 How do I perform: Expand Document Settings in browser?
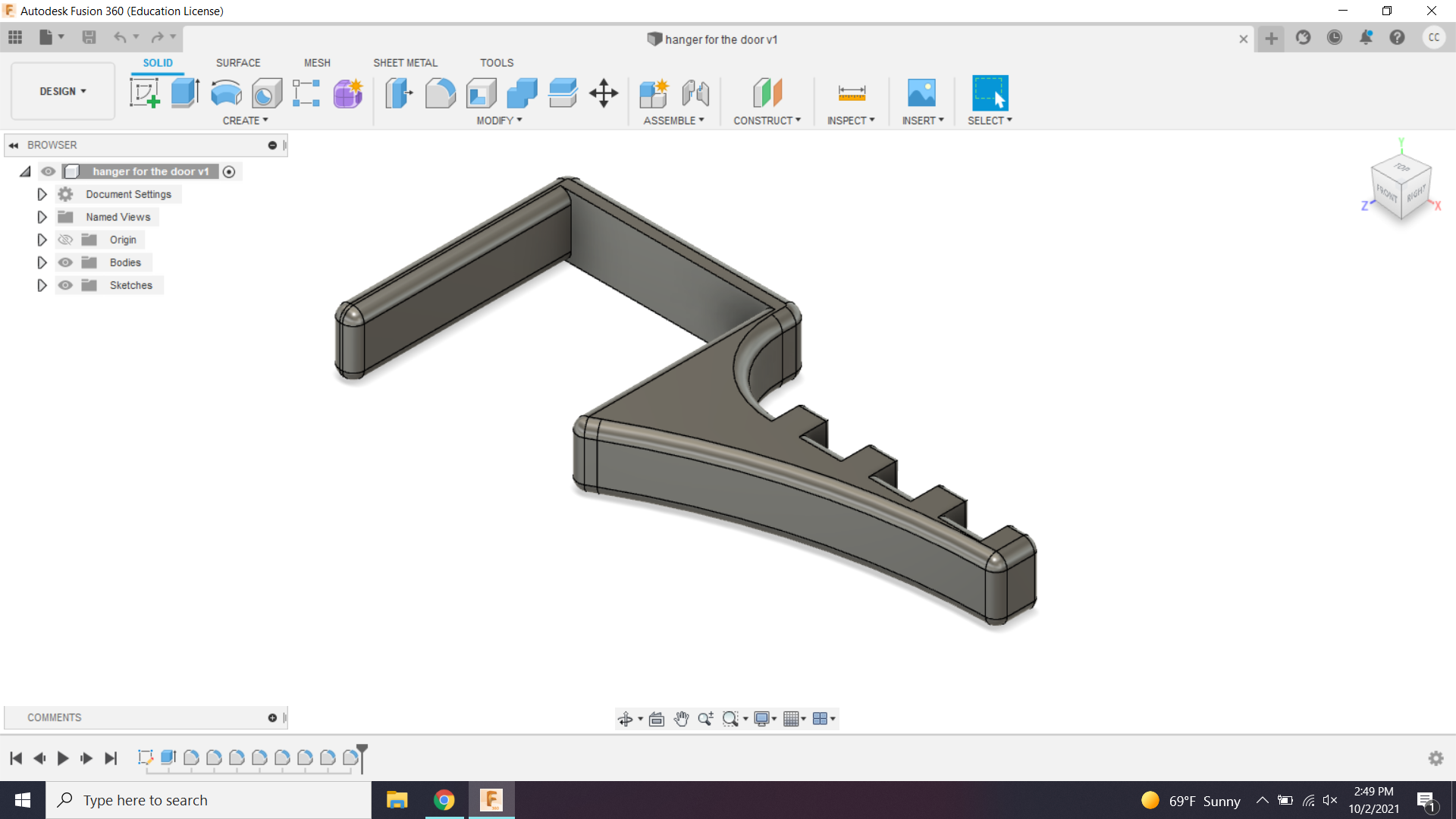(40, 194)
